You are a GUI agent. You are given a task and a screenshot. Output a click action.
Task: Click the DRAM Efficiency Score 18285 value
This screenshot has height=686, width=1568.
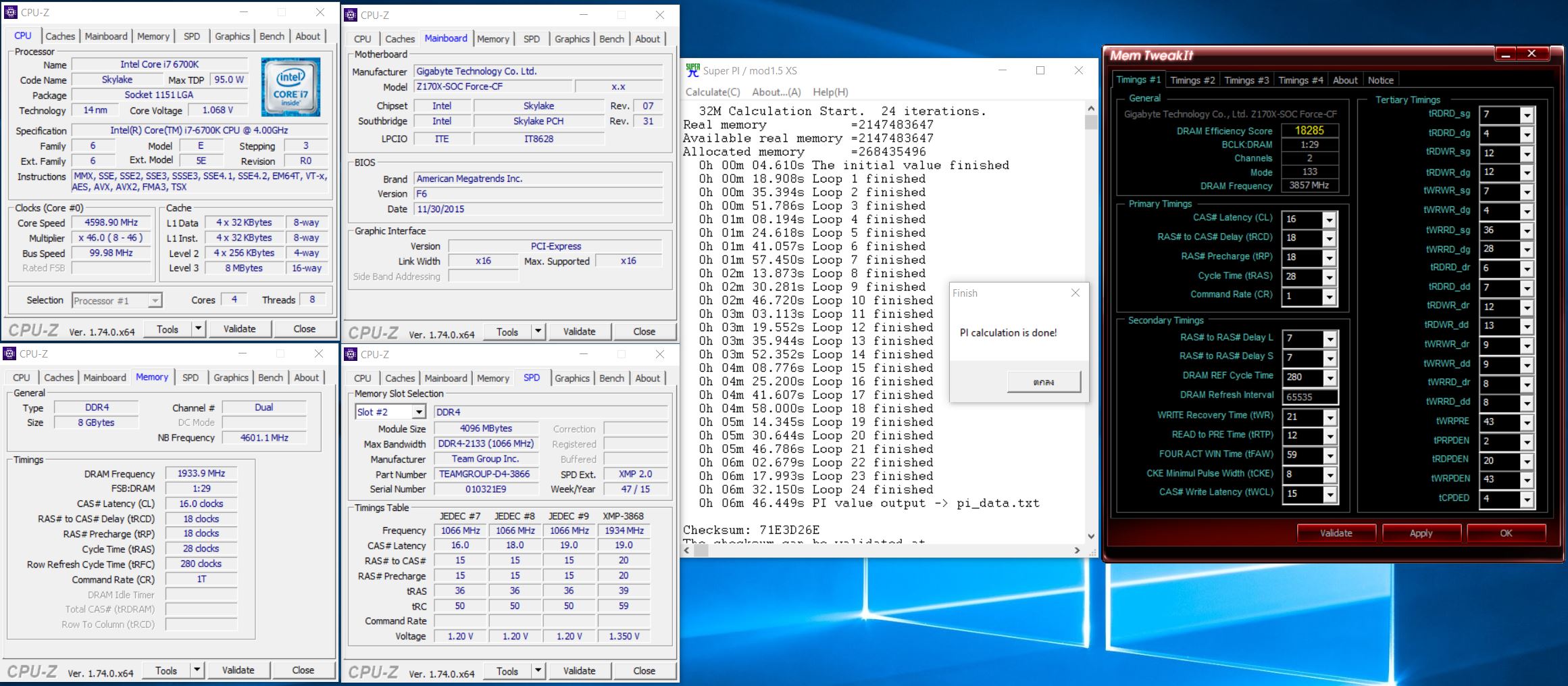click(x=1309, y=130)
